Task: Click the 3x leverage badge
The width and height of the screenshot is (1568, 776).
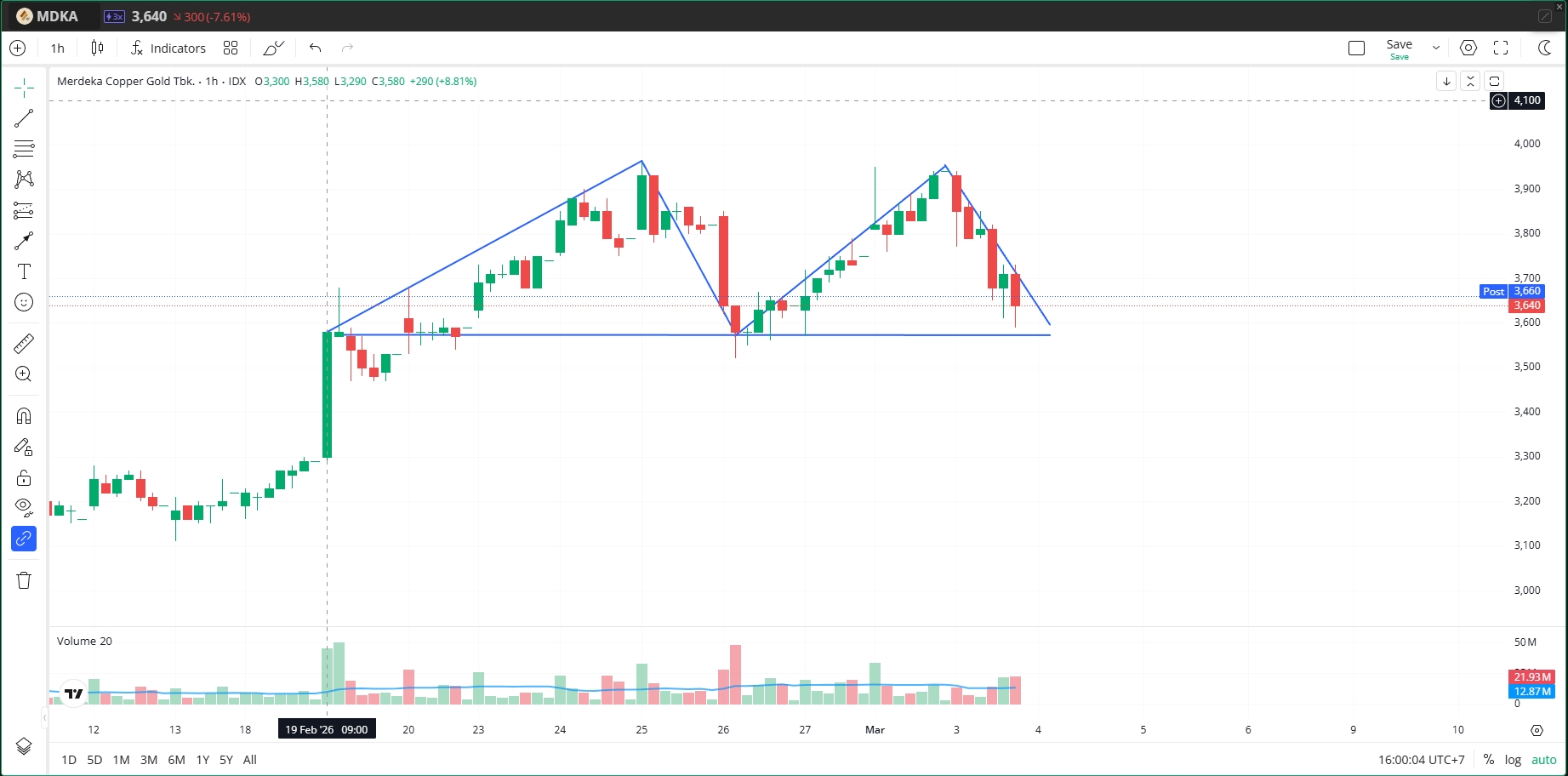Action: click(114, 17)
